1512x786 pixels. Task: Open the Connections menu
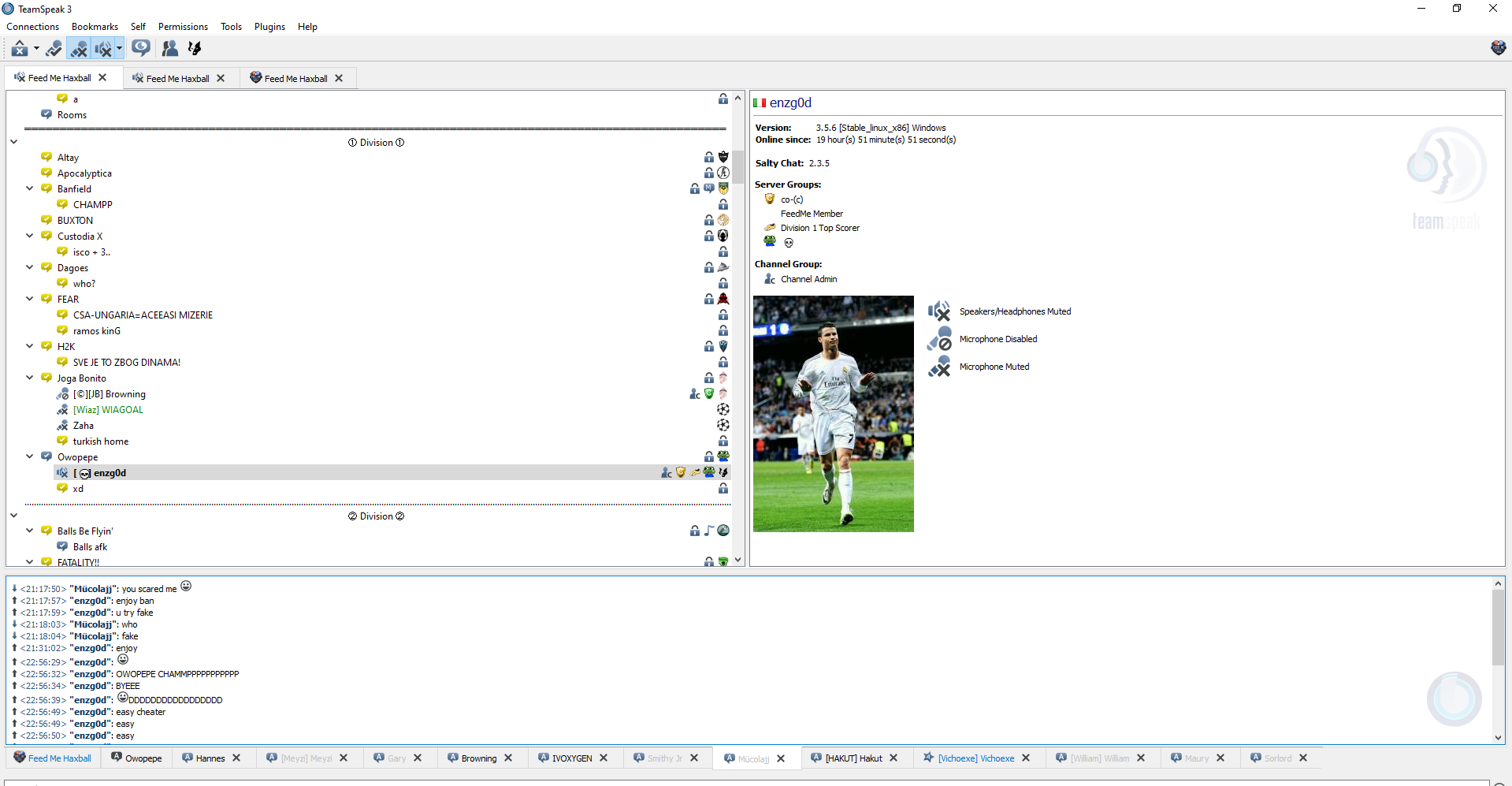pos(33,27)
